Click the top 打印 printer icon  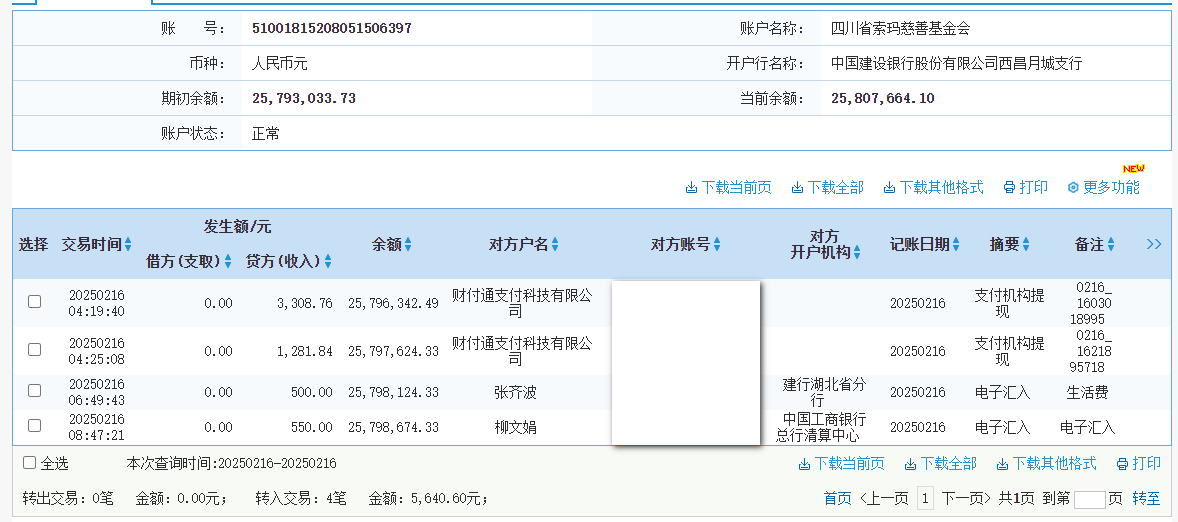(x=1010, y=188)
